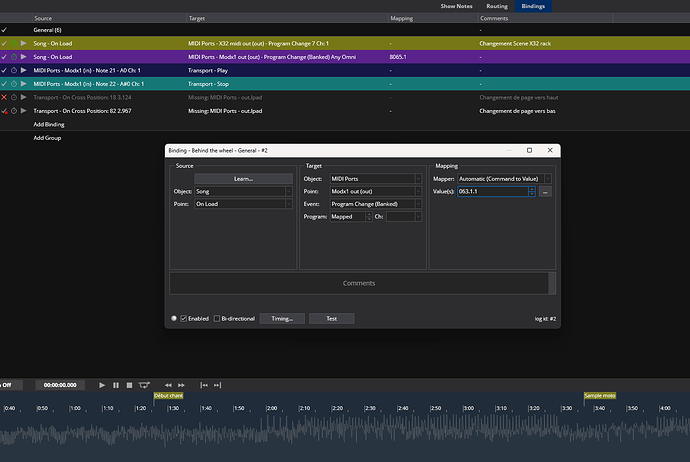Click the fast forward icon

tap(181, 384)
